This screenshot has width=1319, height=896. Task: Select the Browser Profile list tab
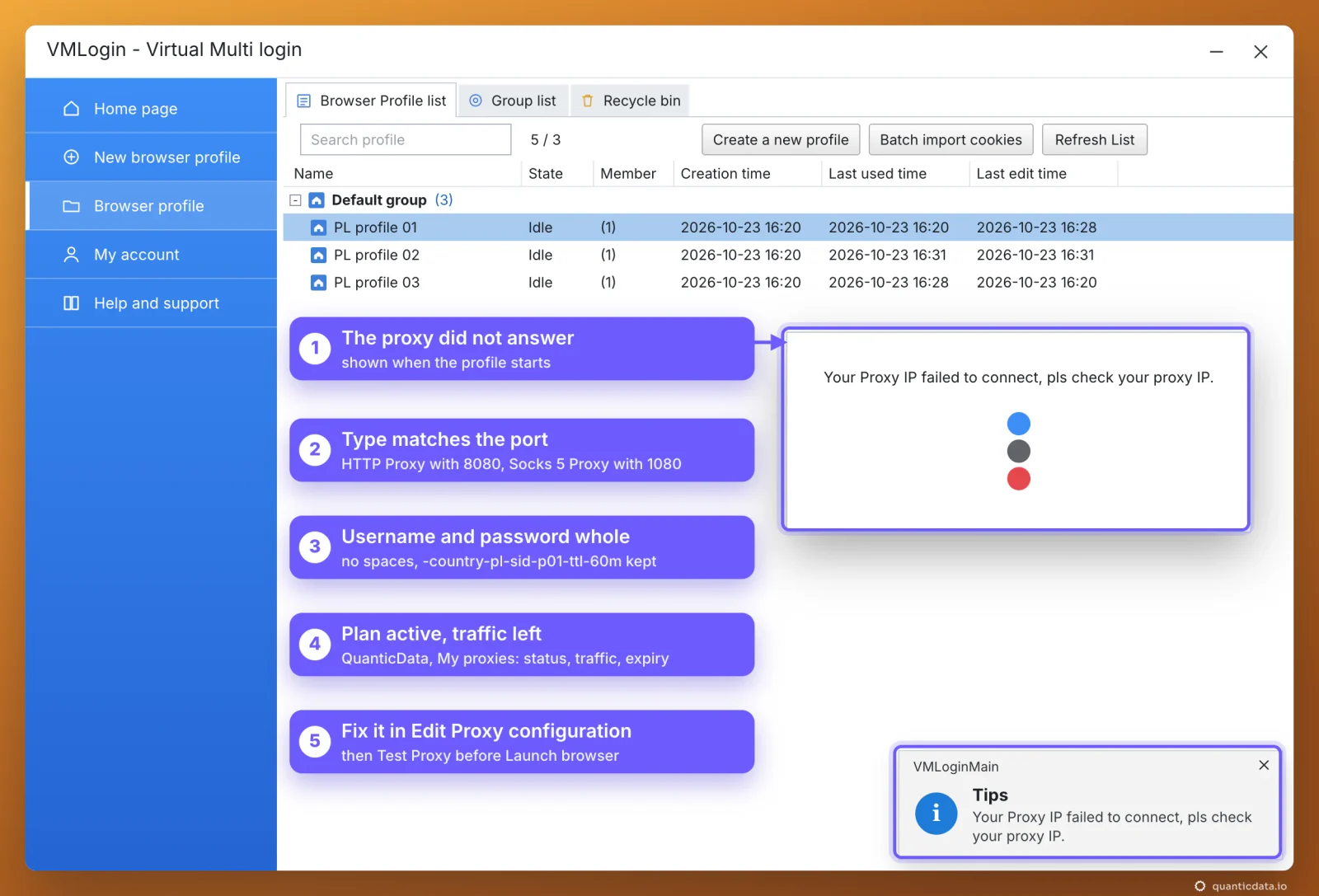372,101
